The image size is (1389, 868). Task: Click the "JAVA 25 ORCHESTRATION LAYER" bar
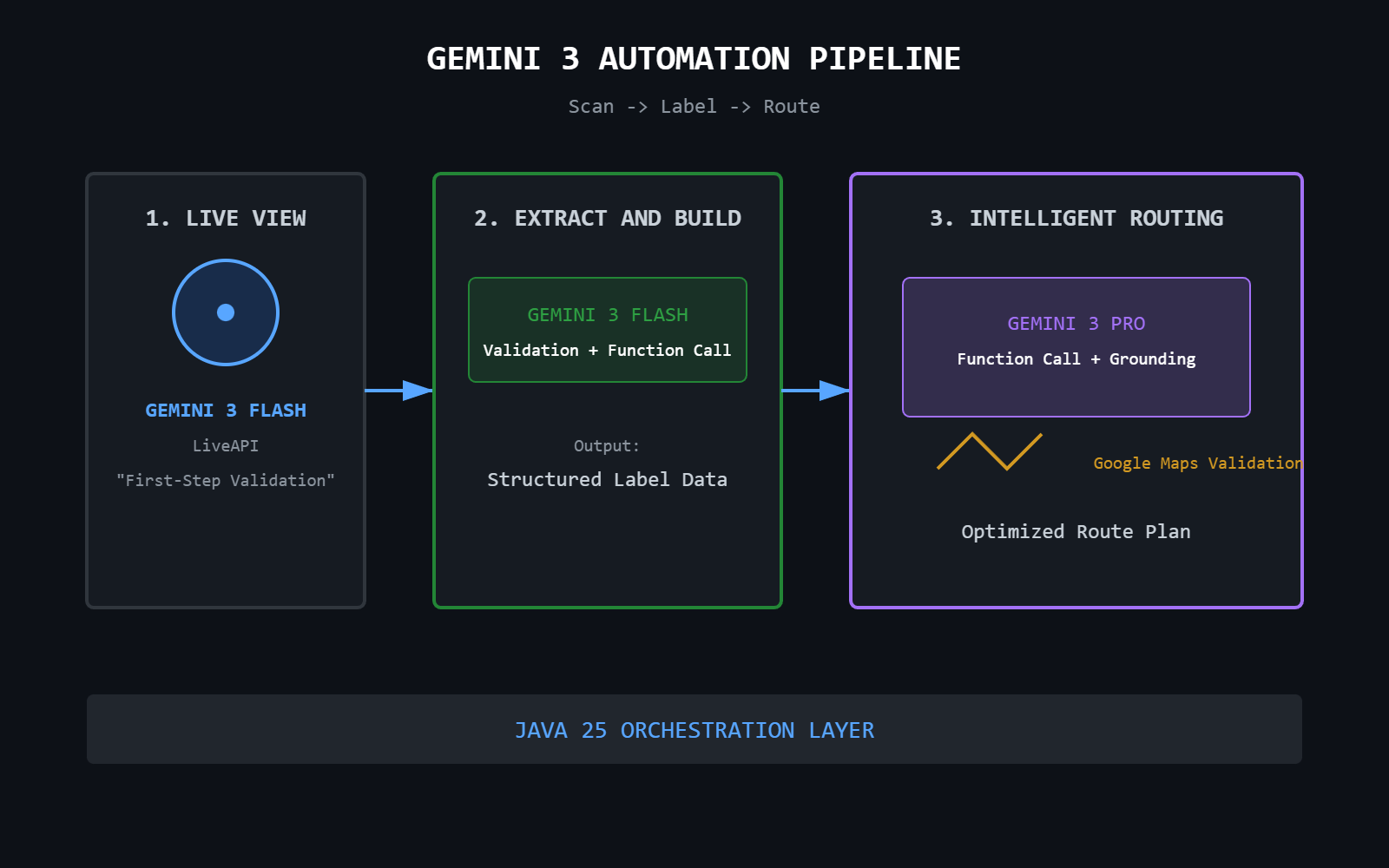coord(694,729)
